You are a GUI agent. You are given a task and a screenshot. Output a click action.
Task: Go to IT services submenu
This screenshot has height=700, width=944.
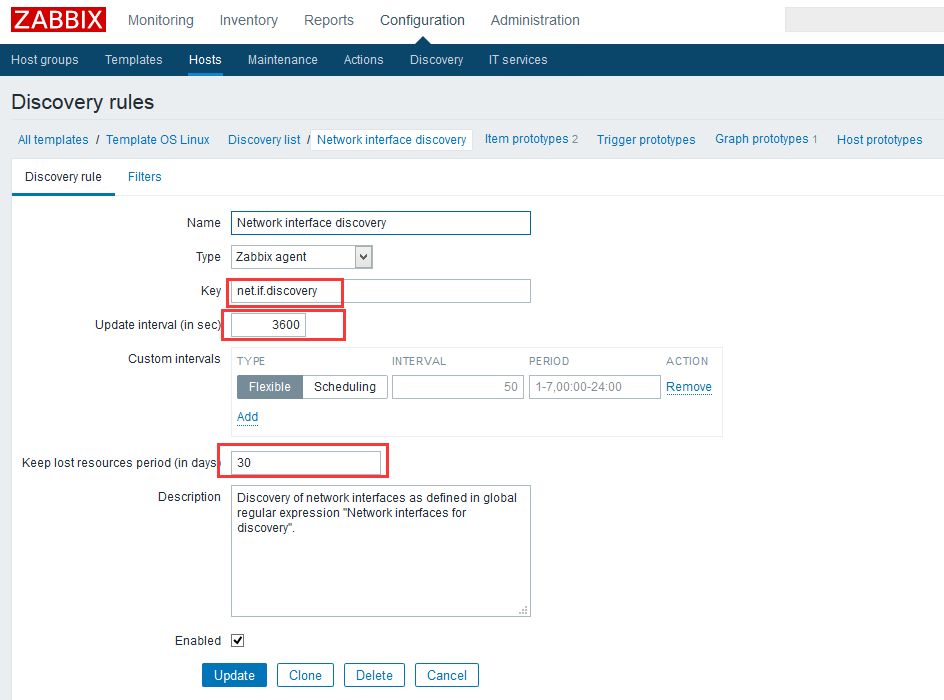518,60
